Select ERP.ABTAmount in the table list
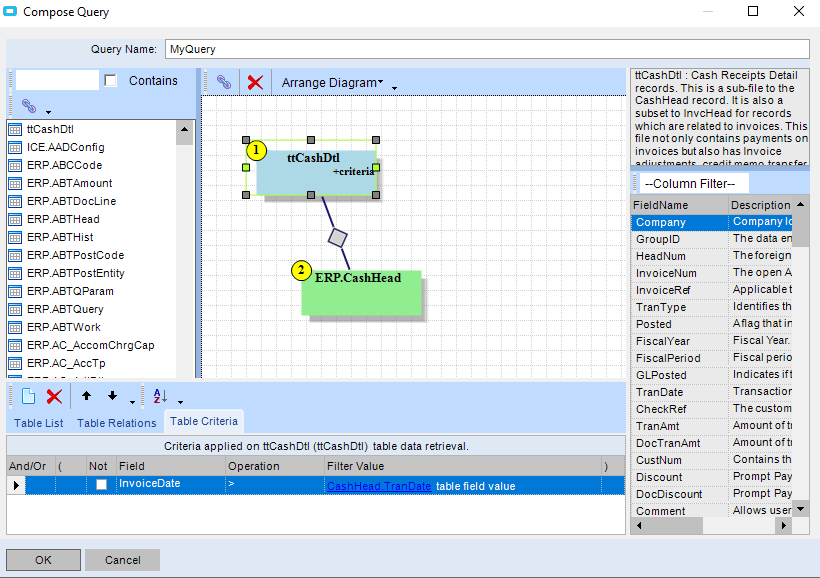Screen dimensions: 820x578 (x=70, y=183)
